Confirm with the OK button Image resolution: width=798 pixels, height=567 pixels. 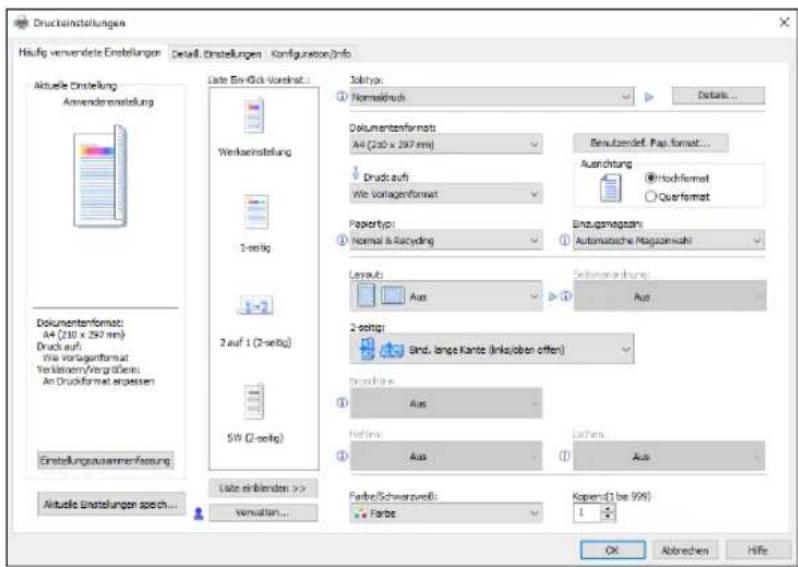(x=613, y=550)
